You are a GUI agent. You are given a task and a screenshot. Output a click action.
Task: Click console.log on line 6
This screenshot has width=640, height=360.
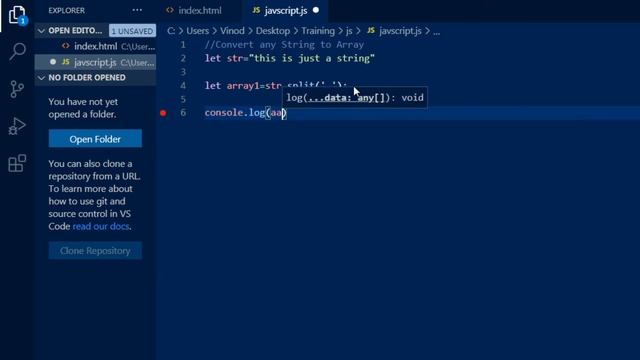(x=235, y=113)
